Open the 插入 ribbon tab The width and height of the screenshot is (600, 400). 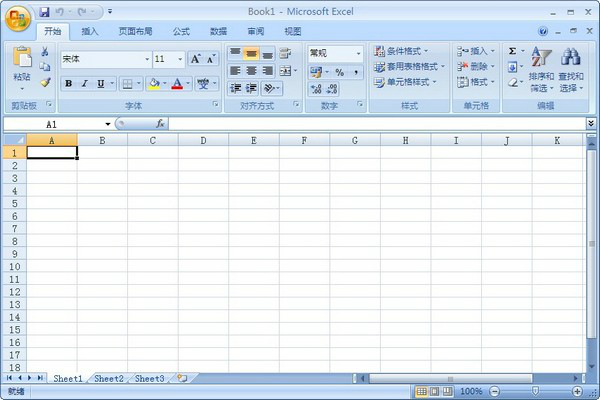point(90,31)
